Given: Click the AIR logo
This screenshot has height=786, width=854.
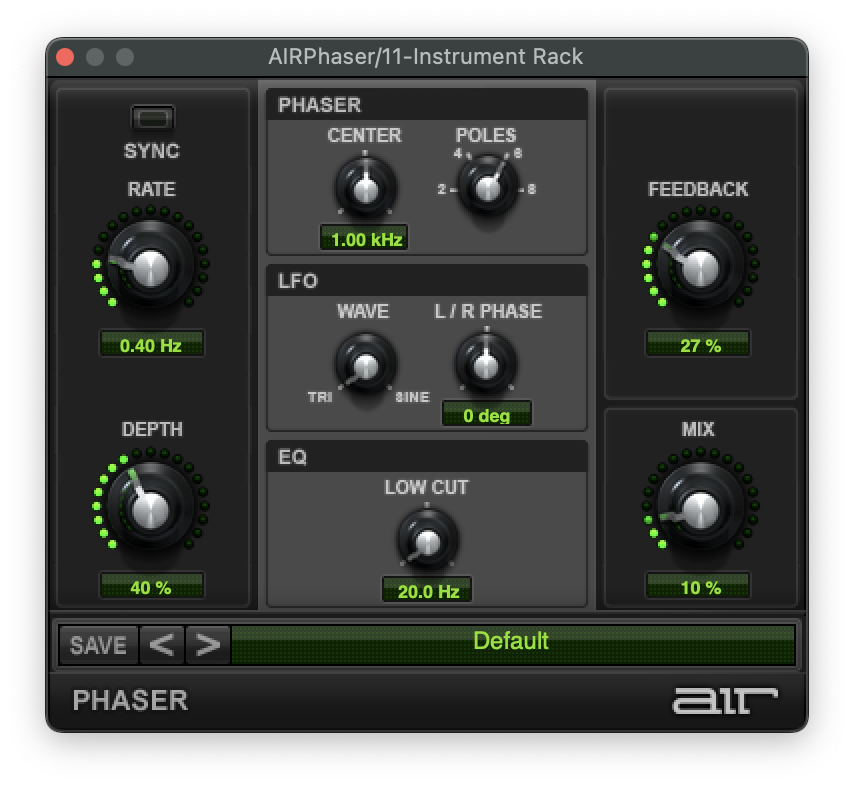Looking at the screenshot, I should tap(724, 700).
